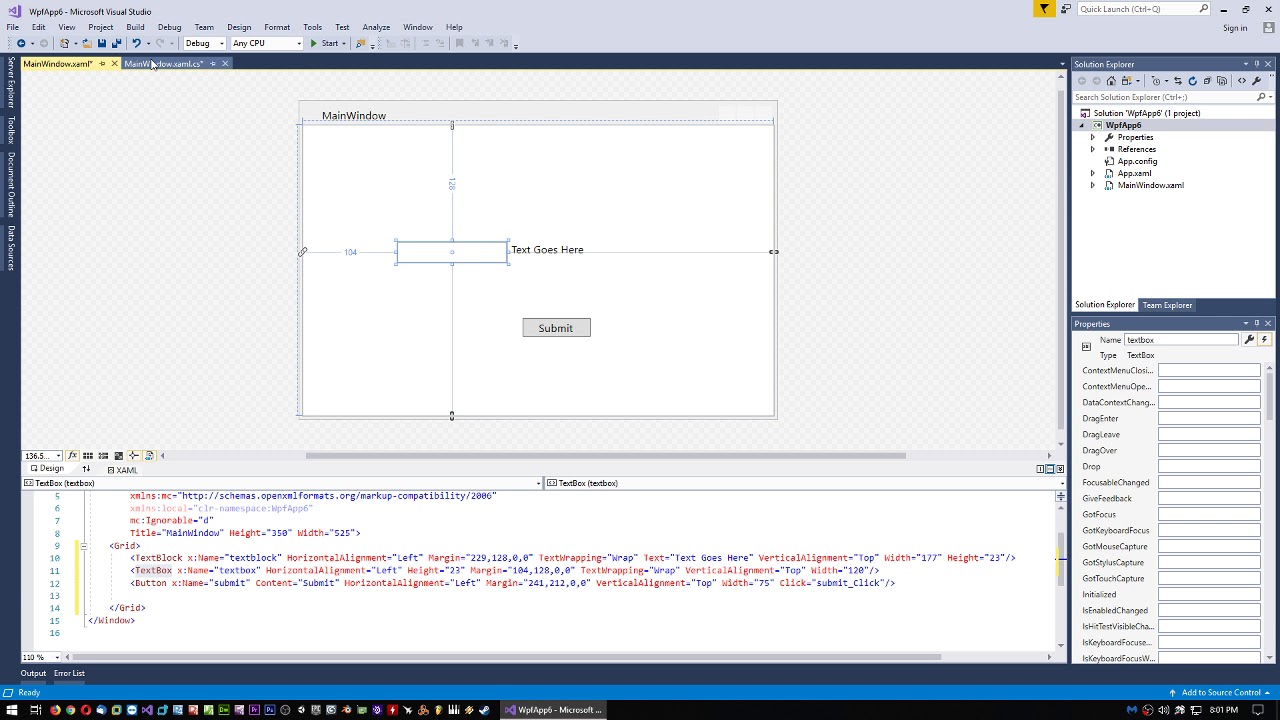Open the Debug configuration dropdown
The width and height of the screenshot is (1280, 720).
(x=204, y=43)
